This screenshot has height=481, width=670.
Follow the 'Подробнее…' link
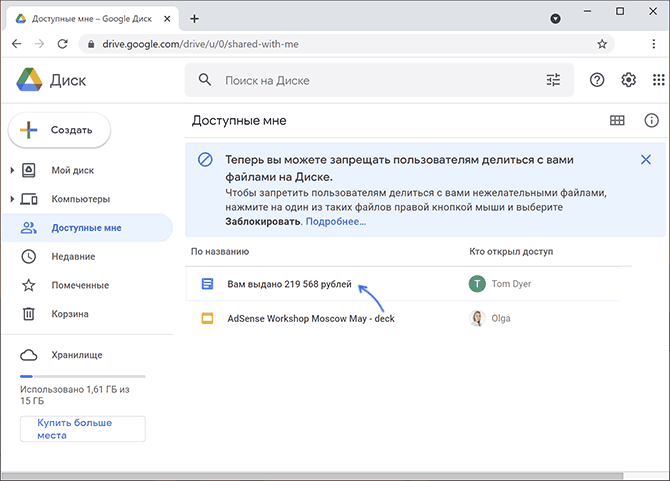[x=336, y=222]
